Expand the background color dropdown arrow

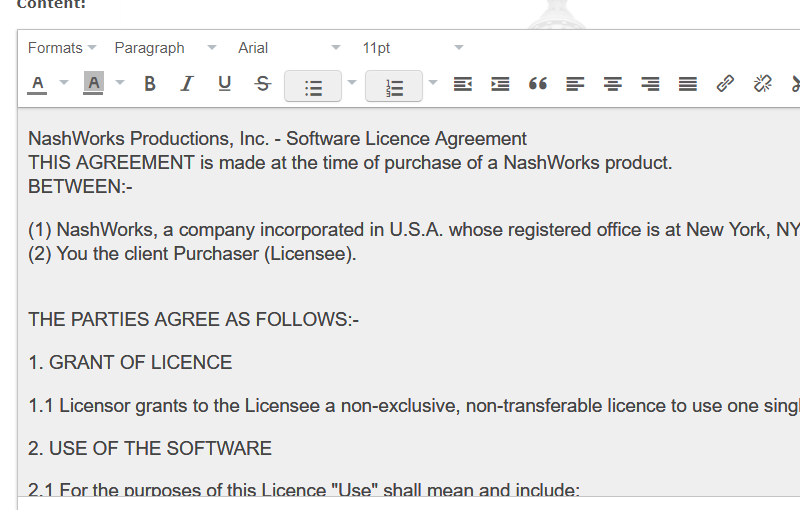click(x=120, y=82)
